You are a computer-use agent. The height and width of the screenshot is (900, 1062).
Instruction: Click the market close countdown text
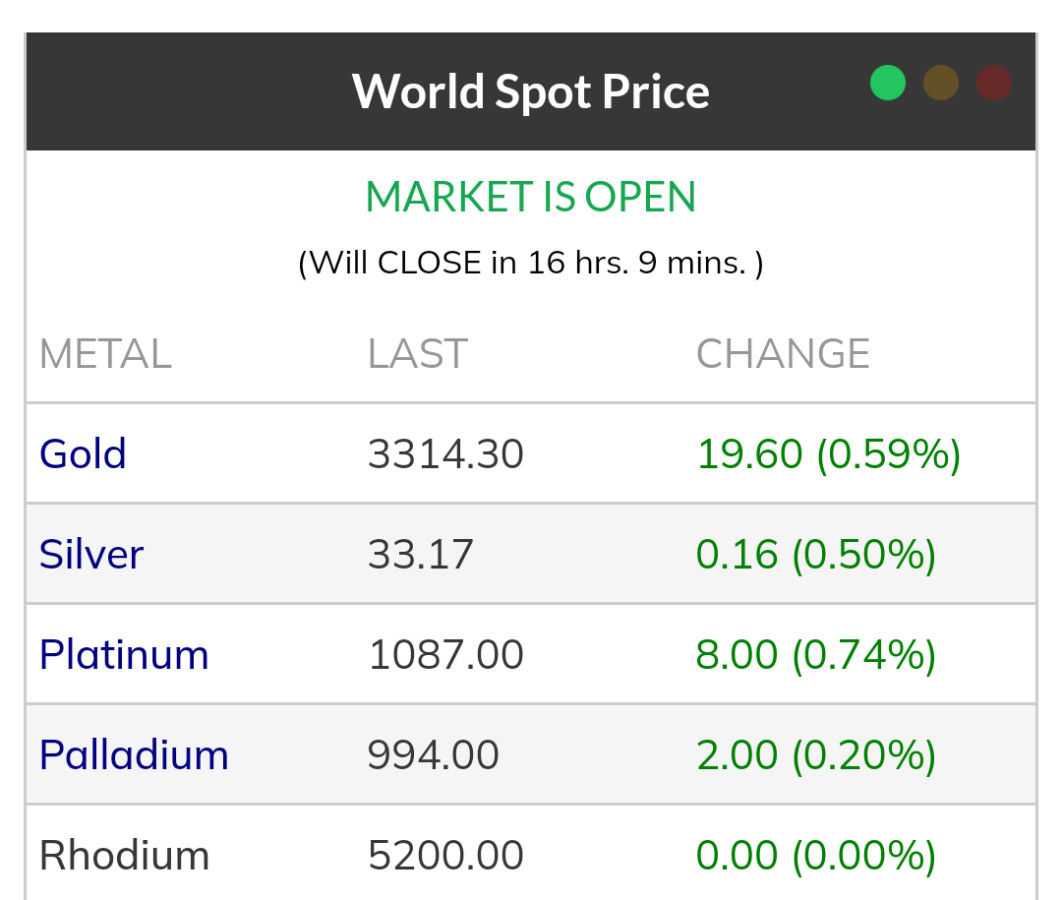531,263
